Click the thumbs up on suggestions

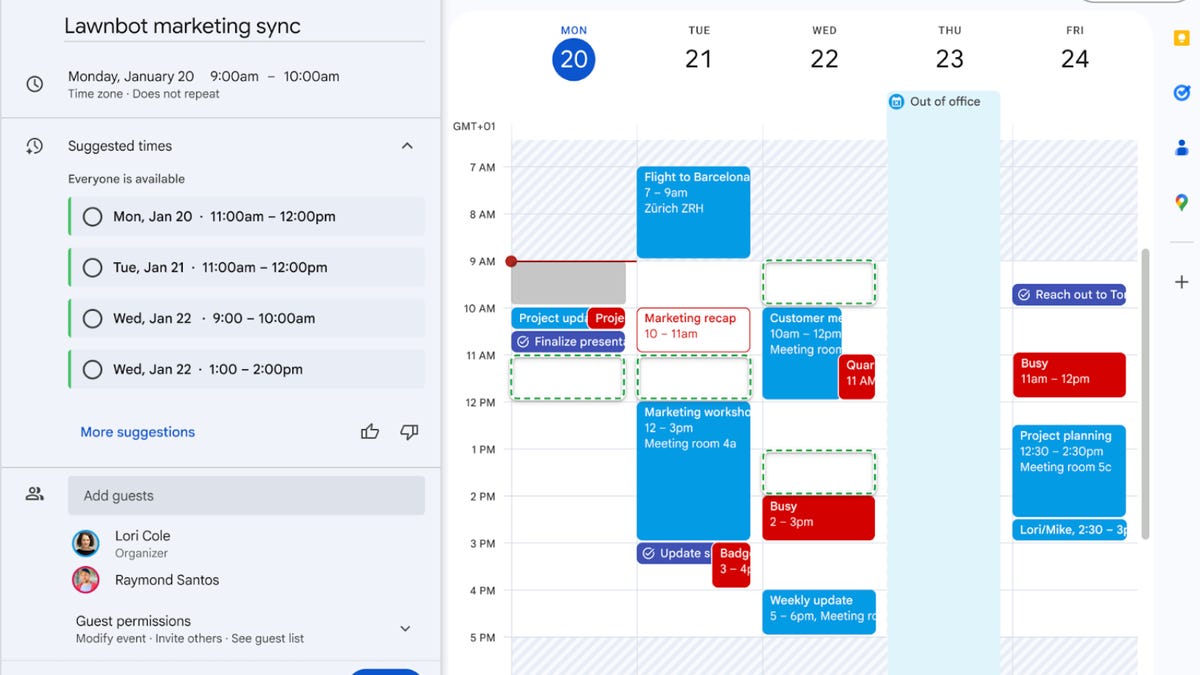(x=369, y=431)
